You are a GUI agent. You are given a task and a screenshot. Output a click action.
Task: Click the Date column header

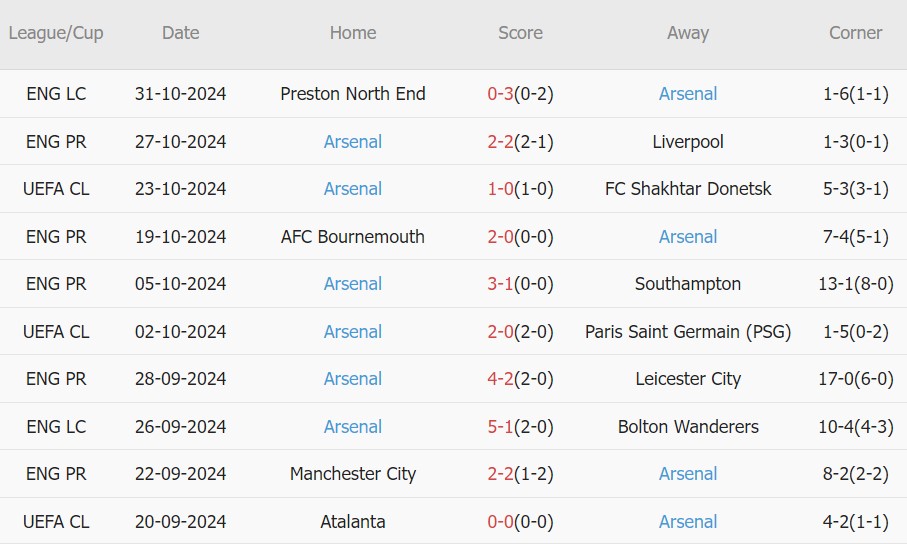(x=180, y=33)
